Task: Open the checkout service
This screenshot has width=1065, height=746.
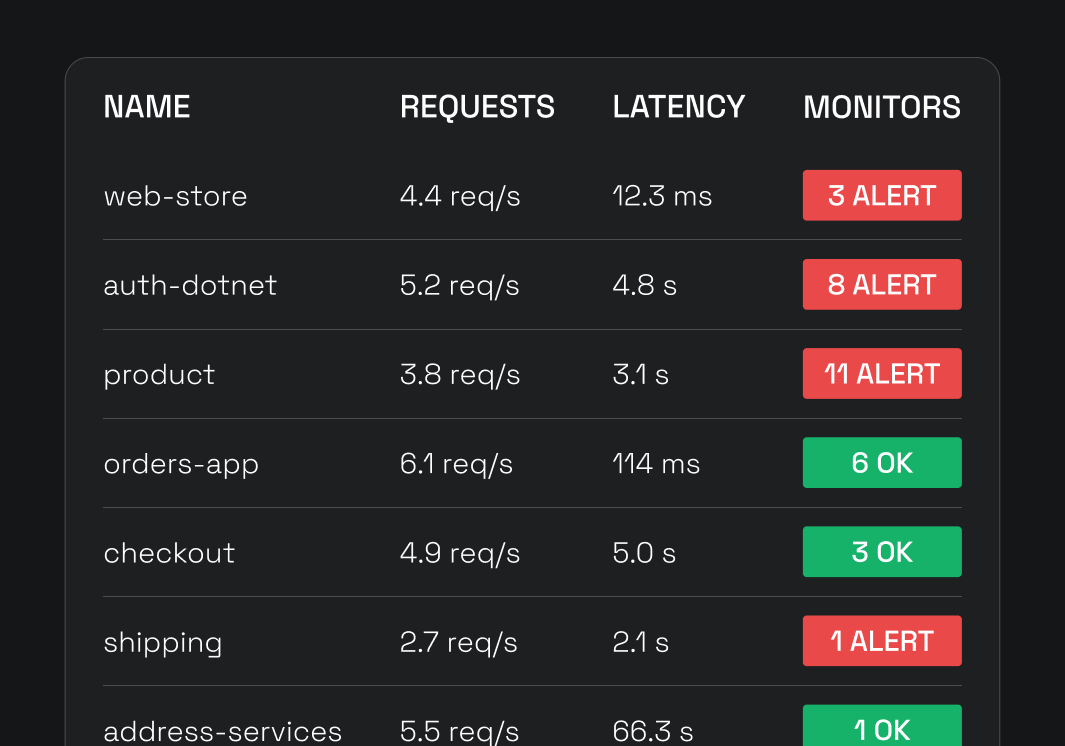Action: (169, 553)
